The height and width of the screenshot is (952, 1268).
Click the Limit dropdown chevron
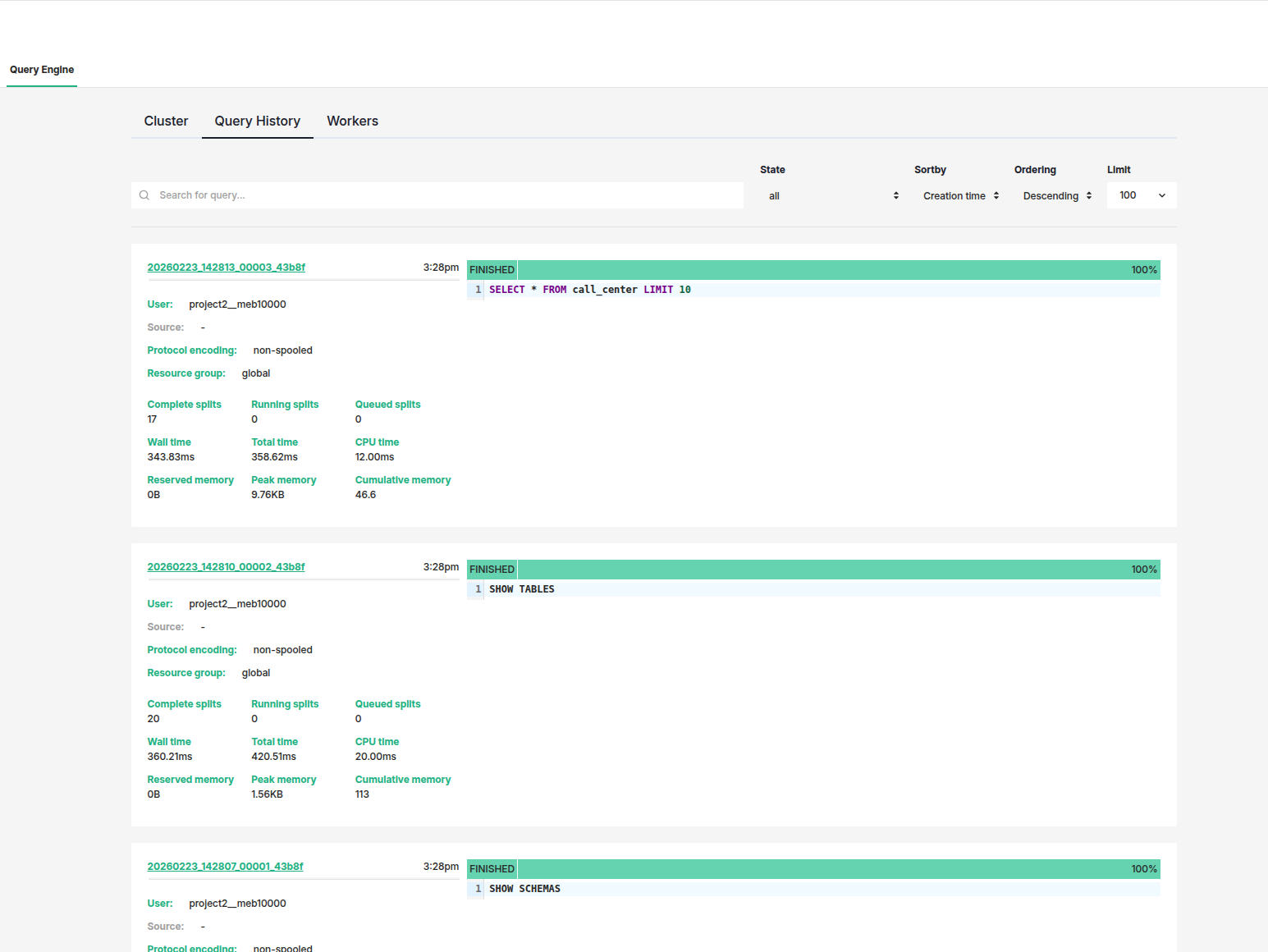coord(1161,195)
